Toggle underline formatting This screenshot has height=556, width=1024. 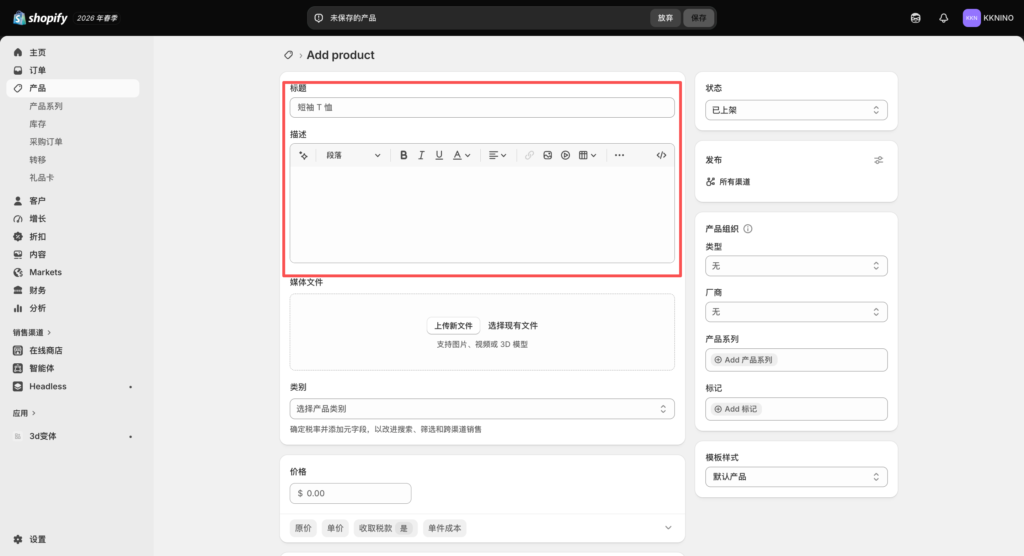point(439,155)
